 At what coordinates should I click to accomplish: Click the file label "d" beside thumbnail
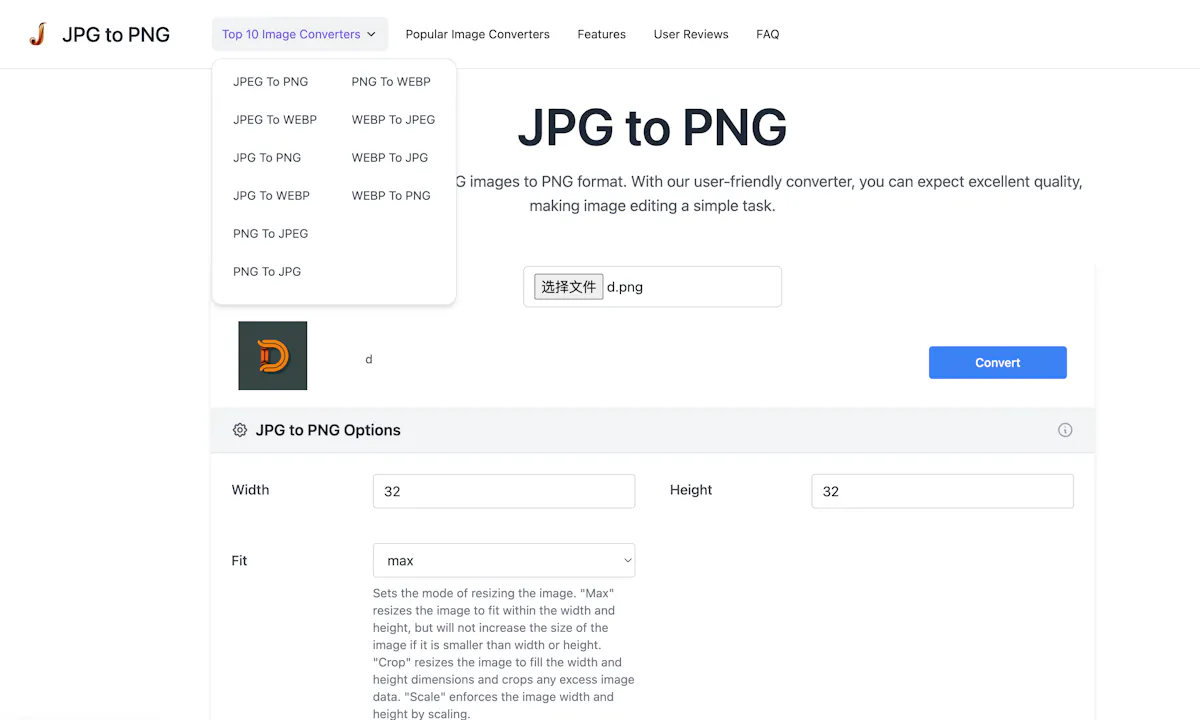(369, 359)
